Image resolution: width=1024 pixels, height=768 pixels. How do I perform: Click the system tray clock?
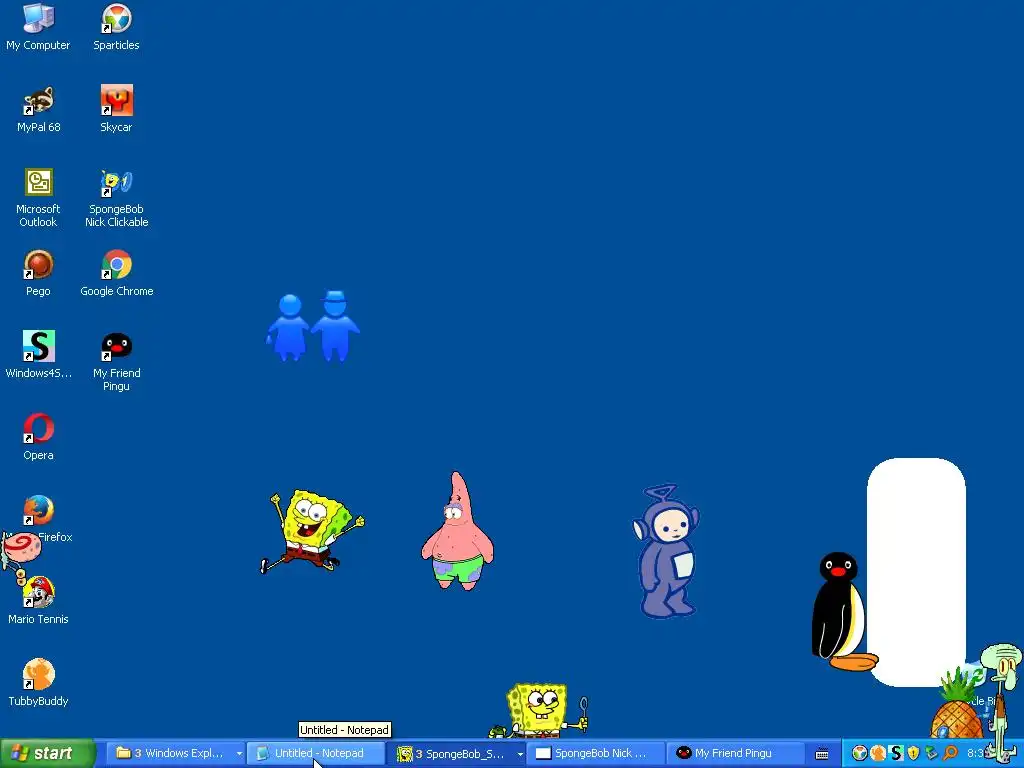coord(976,754)
